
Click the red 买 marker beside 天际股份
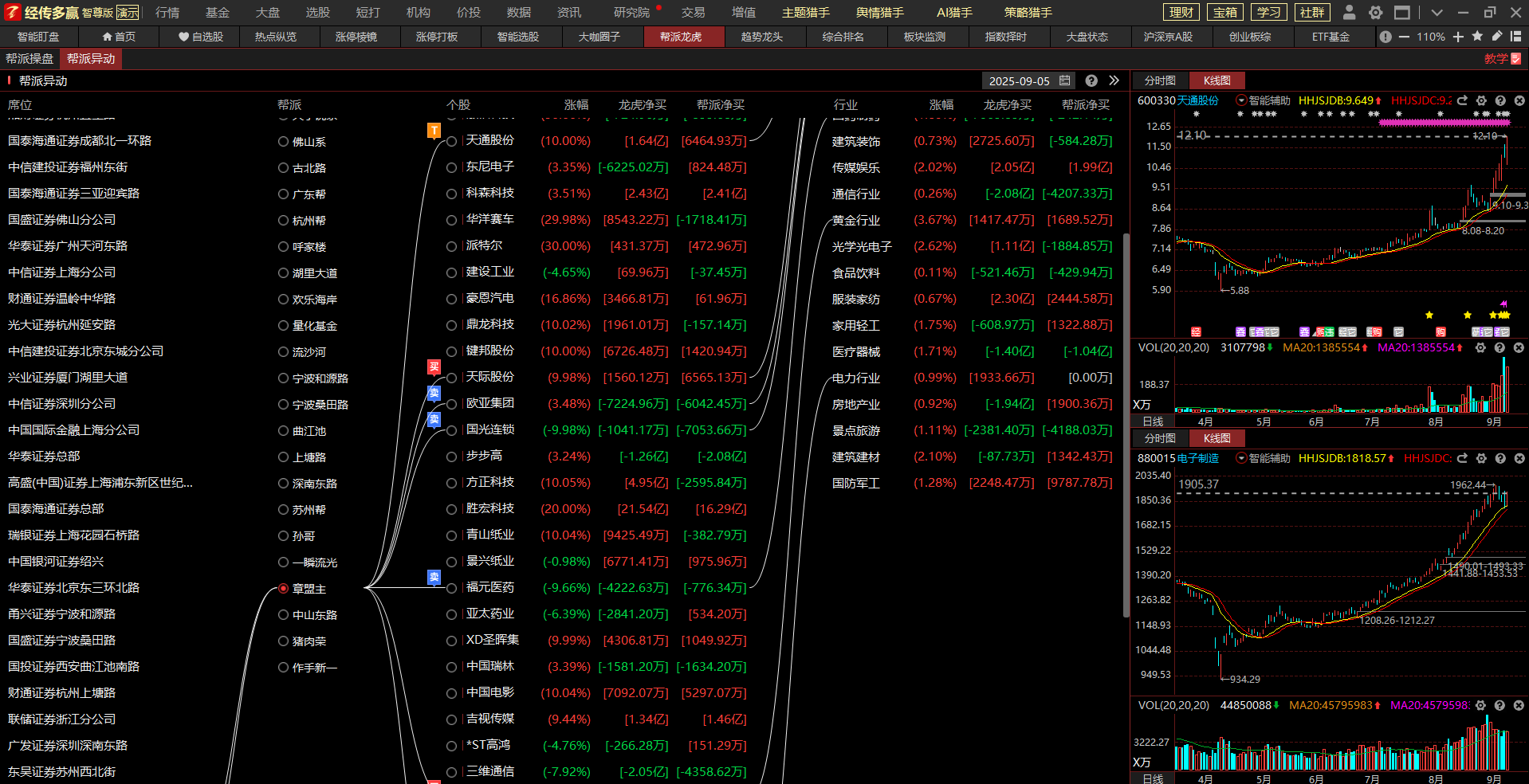coord(434,367)
